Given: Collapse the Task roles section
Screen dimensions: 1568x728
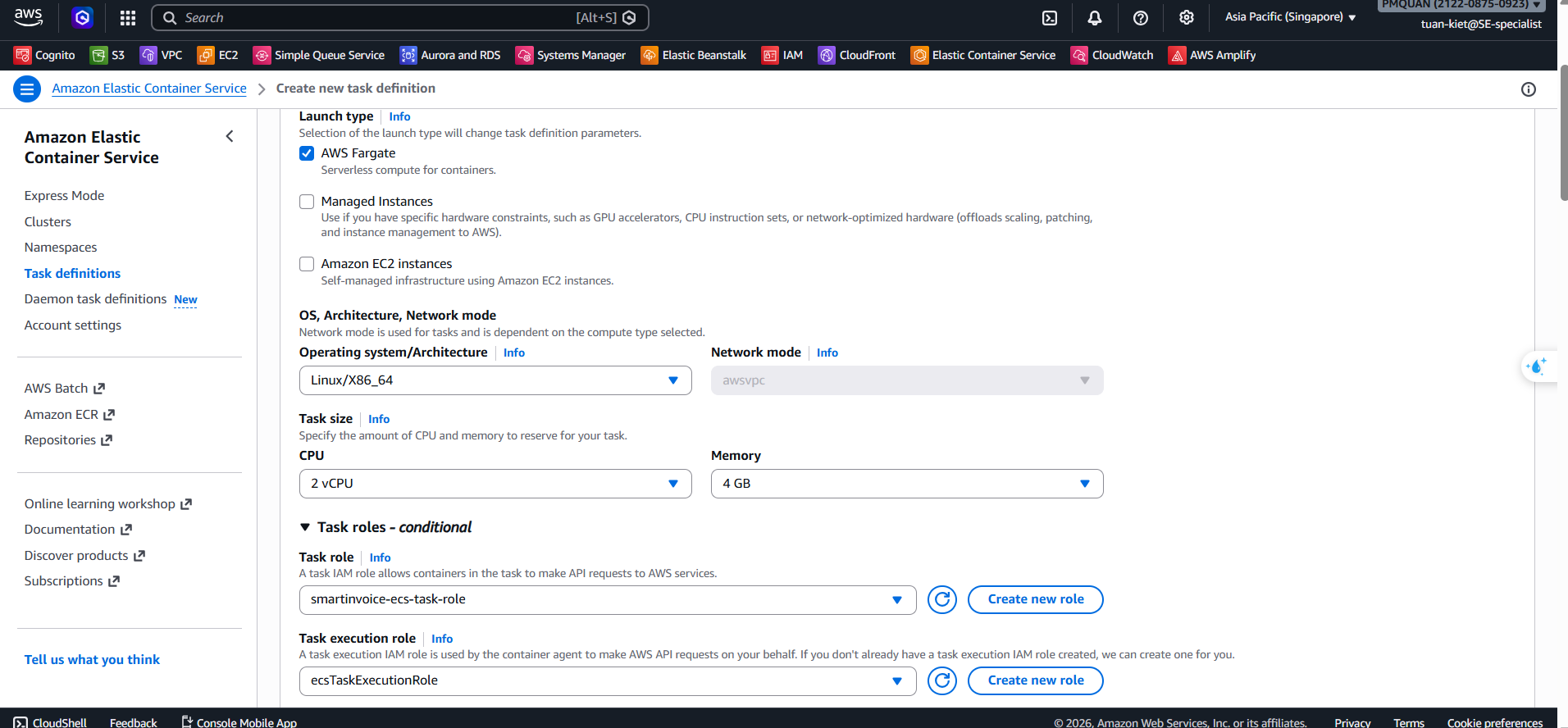Looking at the screenshot, I should point(305,527).
